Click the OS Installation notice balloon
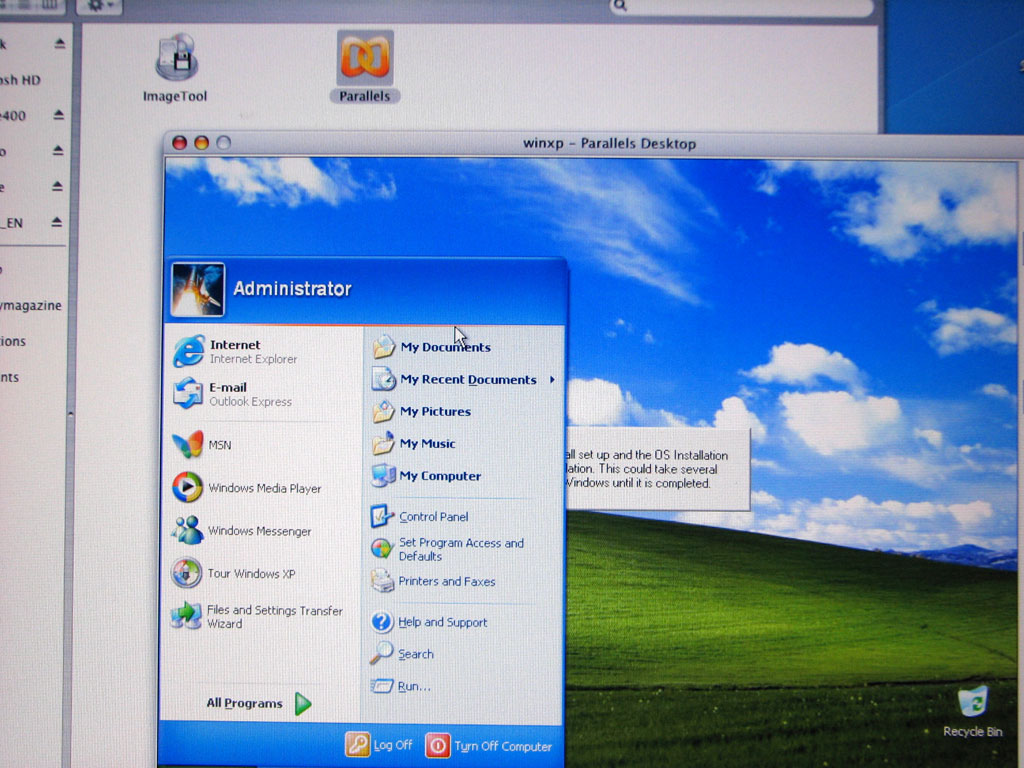This screenshot has width=1024, height=768. (x=657, y=469)
